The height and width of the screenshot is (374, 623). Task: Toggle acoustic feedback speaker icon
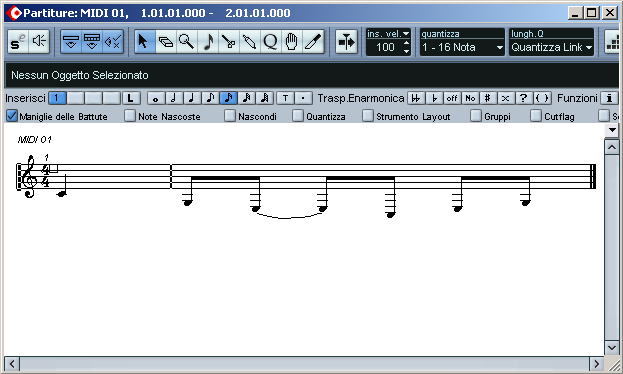click(x=39, y=41)
